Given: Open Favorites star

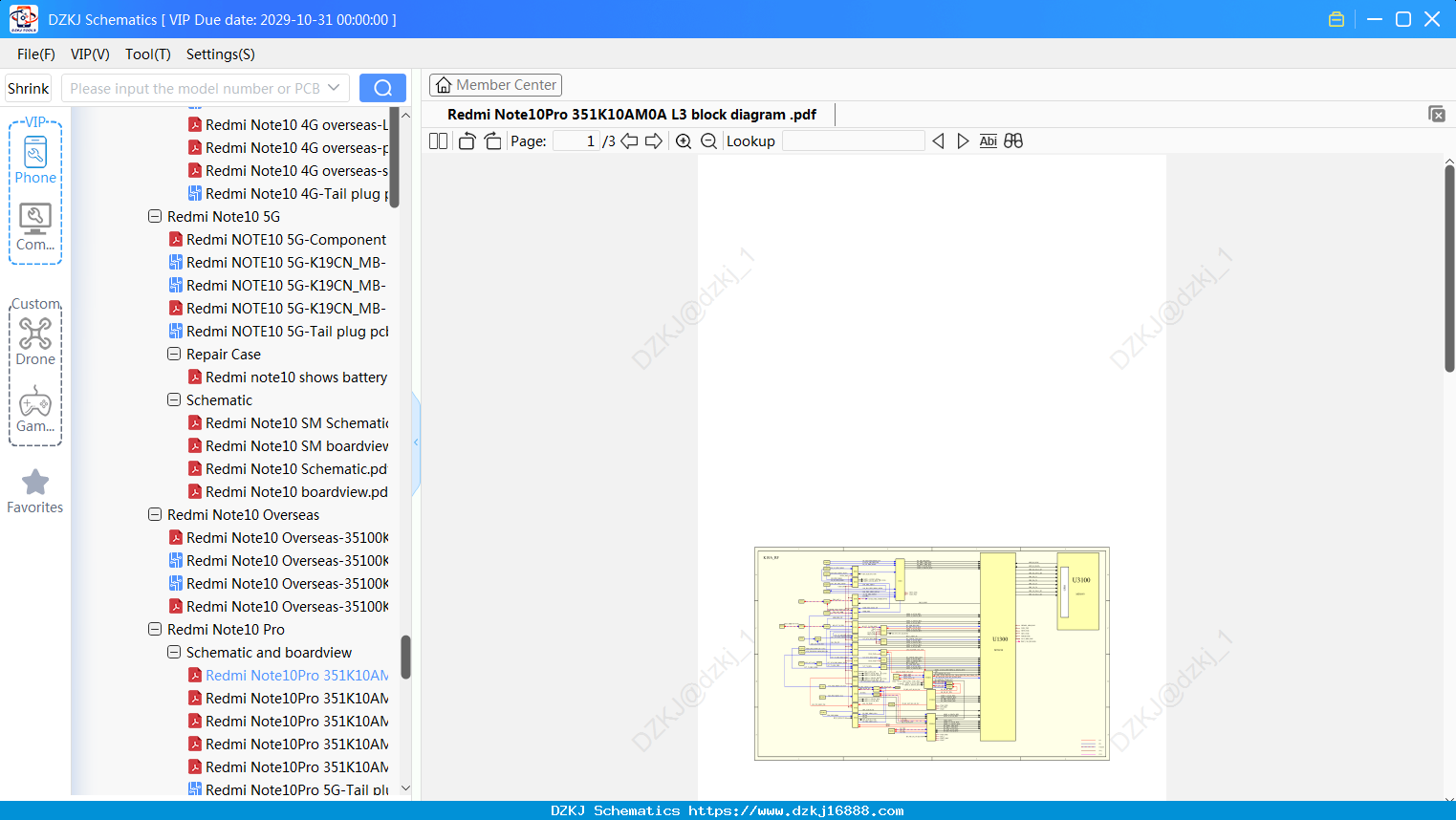Looking at the screenshot, I should click(35, 491).
